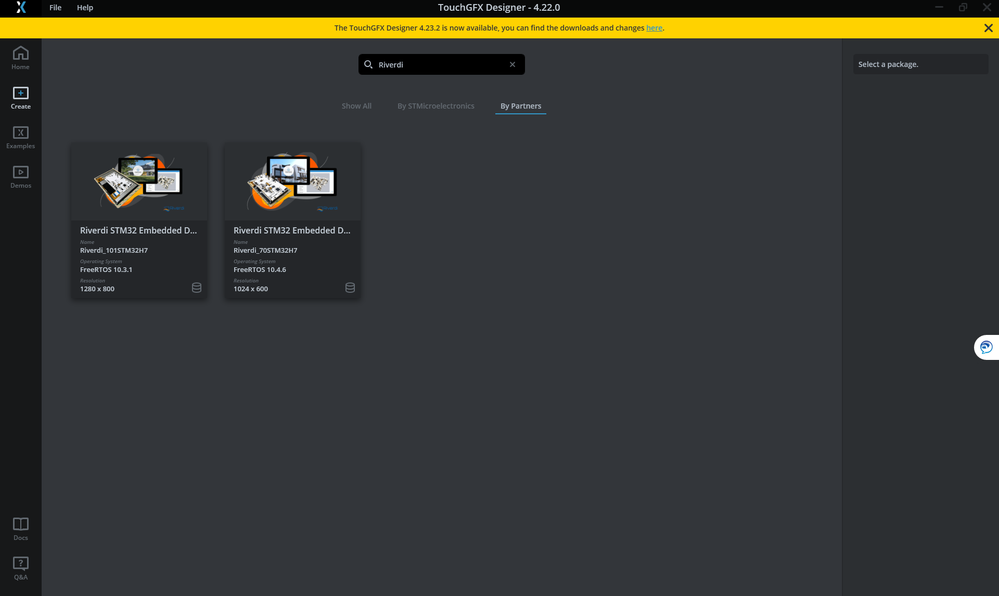Follow the 'here' download link
This screenshot has height=596, width=999.
654,28
